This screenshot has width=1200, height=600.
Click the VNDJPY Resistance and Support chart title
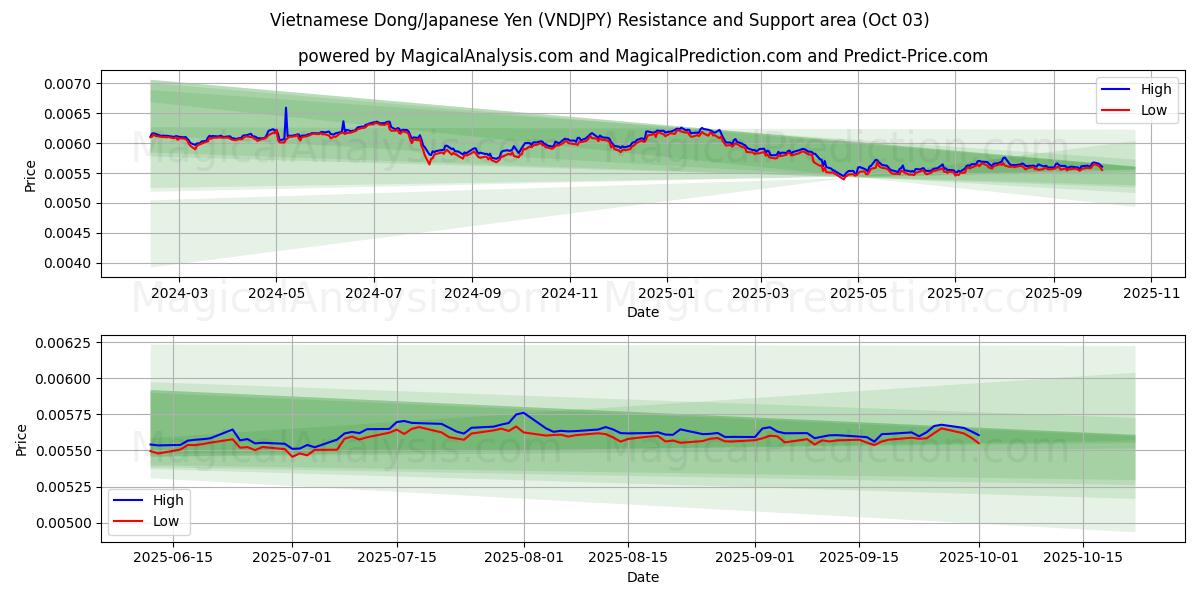coord(599,20)
